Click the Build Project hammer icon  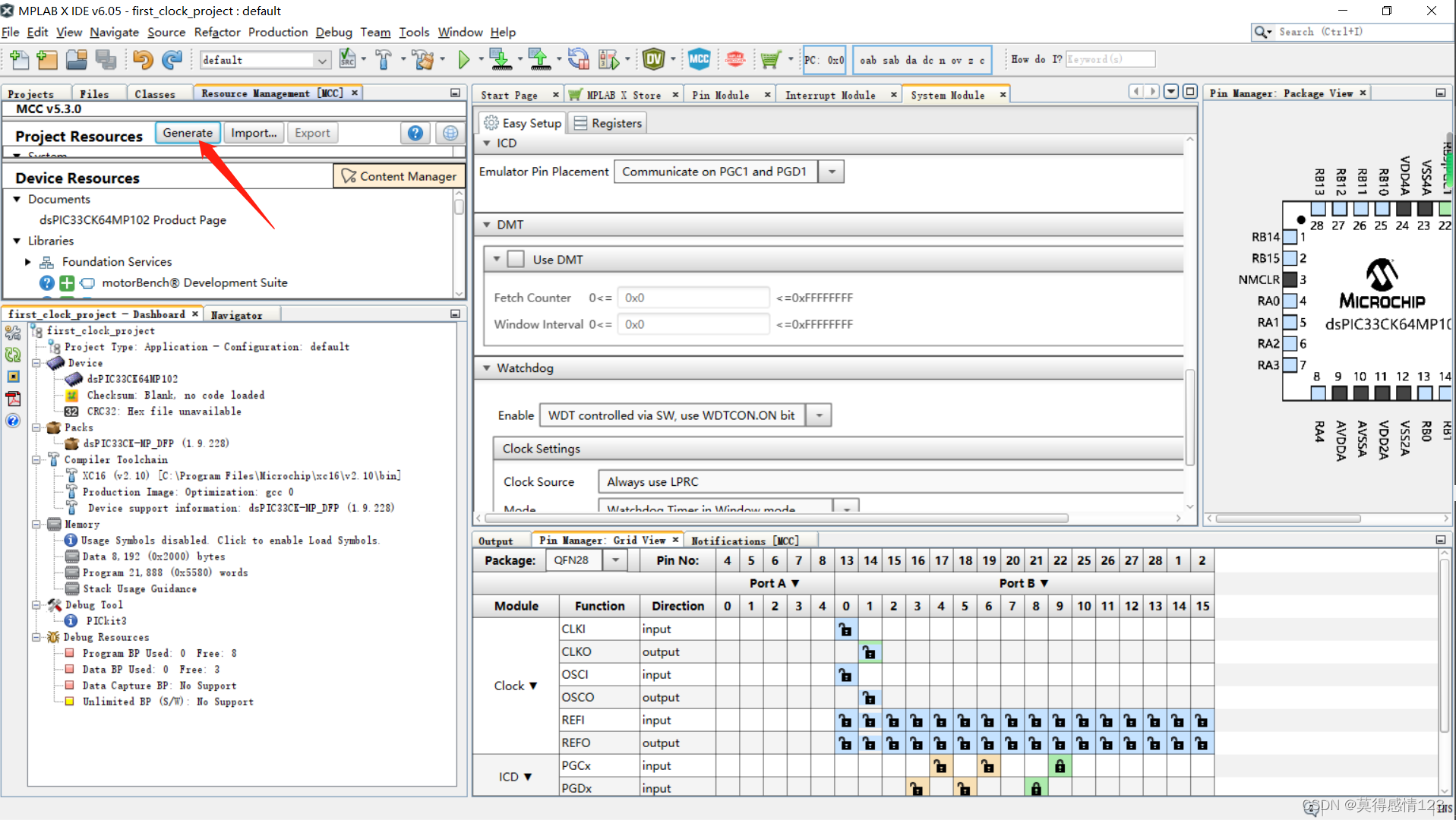(384, 59)
